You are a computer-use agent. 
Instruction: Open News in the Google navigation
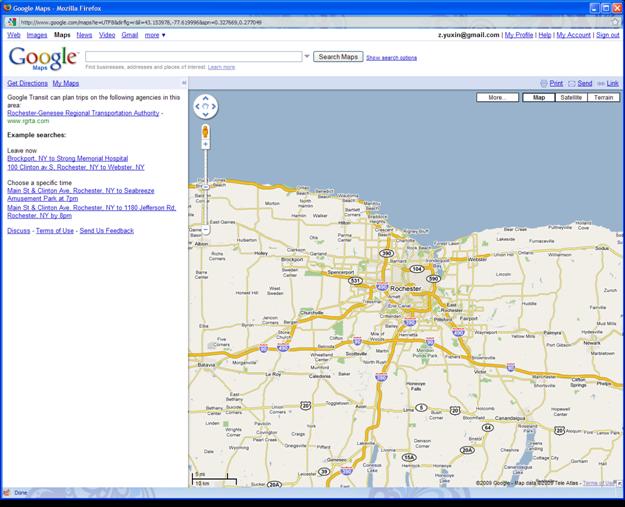pyautogui.click(x=84, y=35)
